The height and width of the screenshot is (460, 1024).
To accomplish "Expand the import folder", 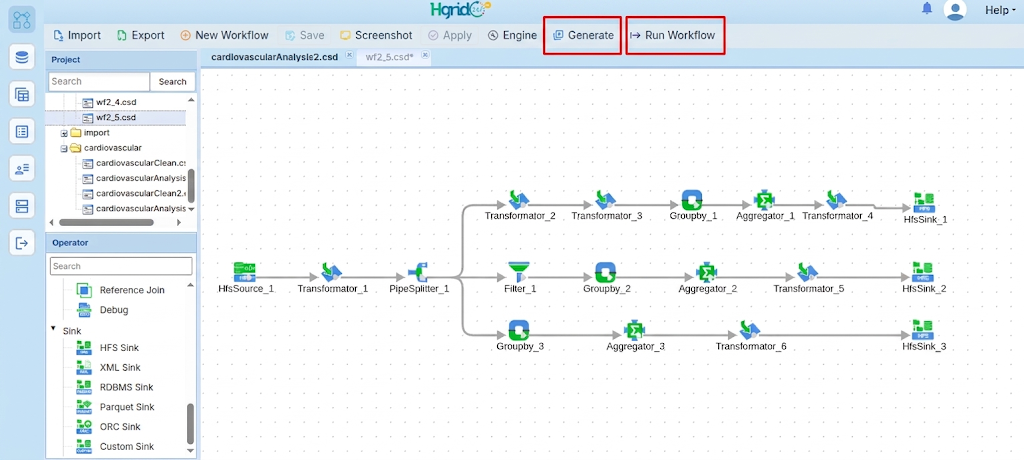I will tap(65, 133).
